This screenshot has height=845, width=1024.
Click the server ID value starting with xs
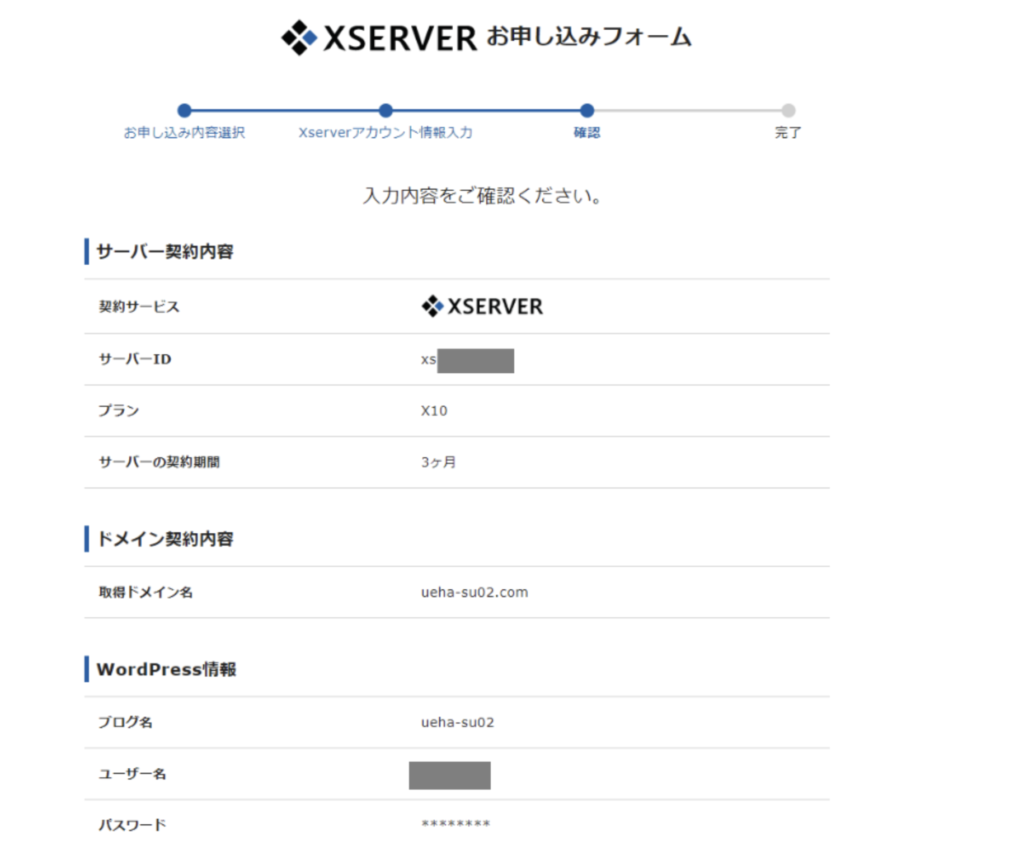coord(467,360)
